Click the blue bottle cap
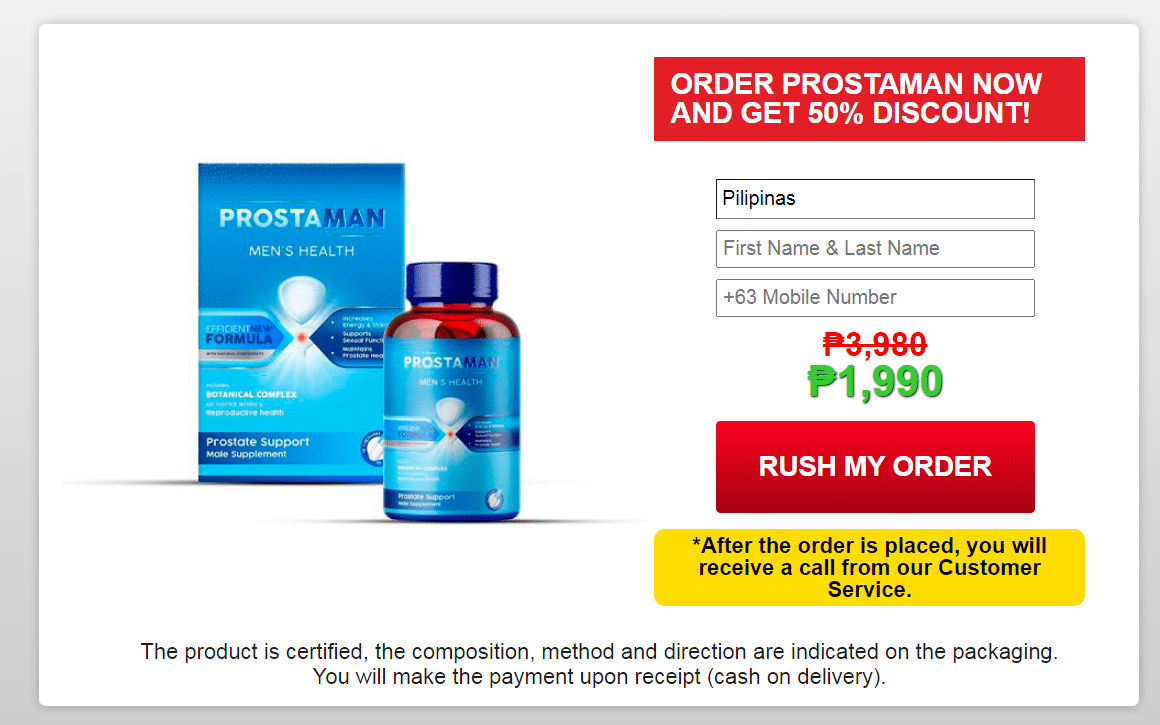This screenshot has height=725, width=1160. pos(452,285)
